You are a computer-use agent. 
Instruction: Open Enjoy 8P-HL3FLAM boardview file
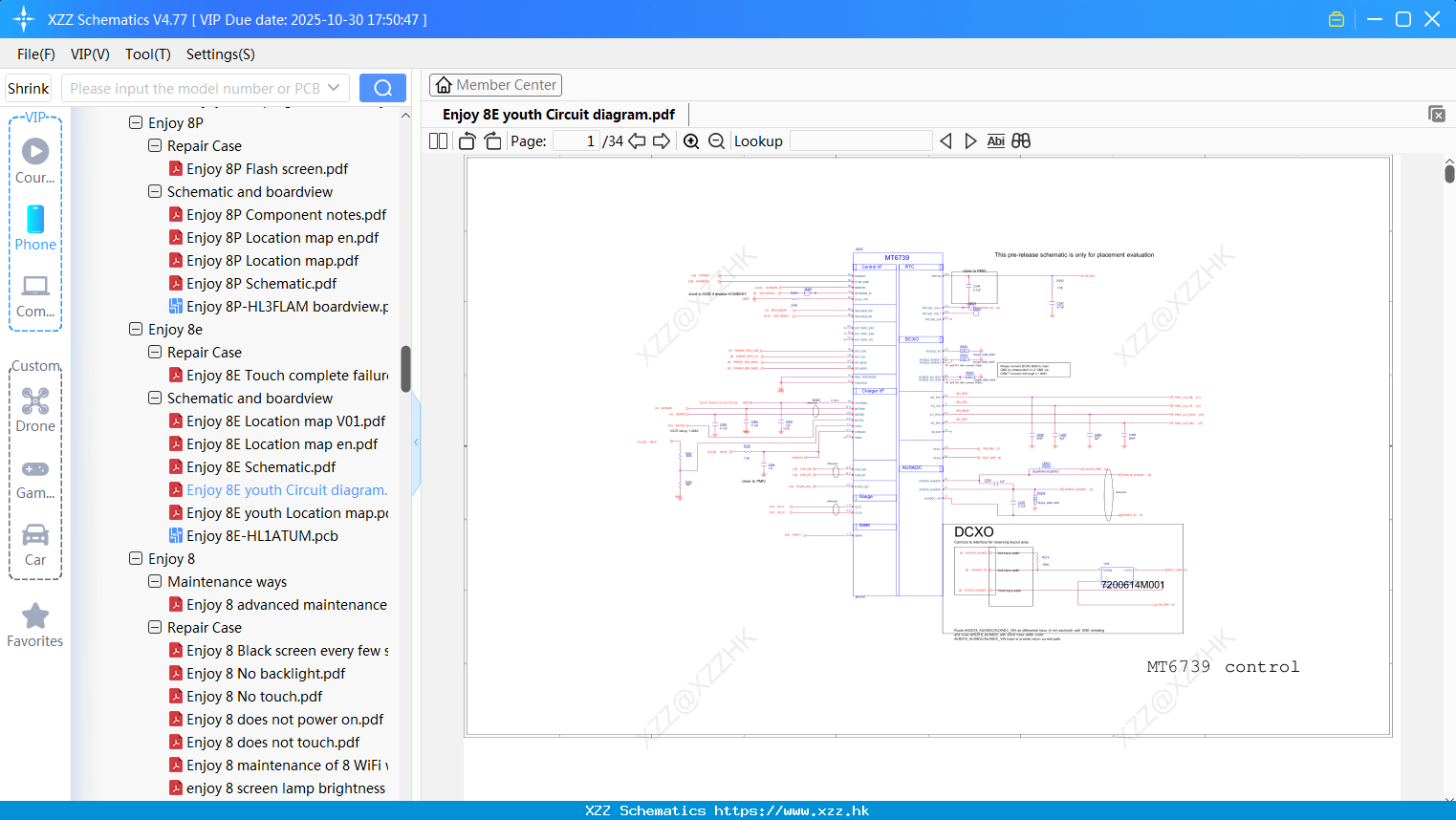click(x=287, y=306)
